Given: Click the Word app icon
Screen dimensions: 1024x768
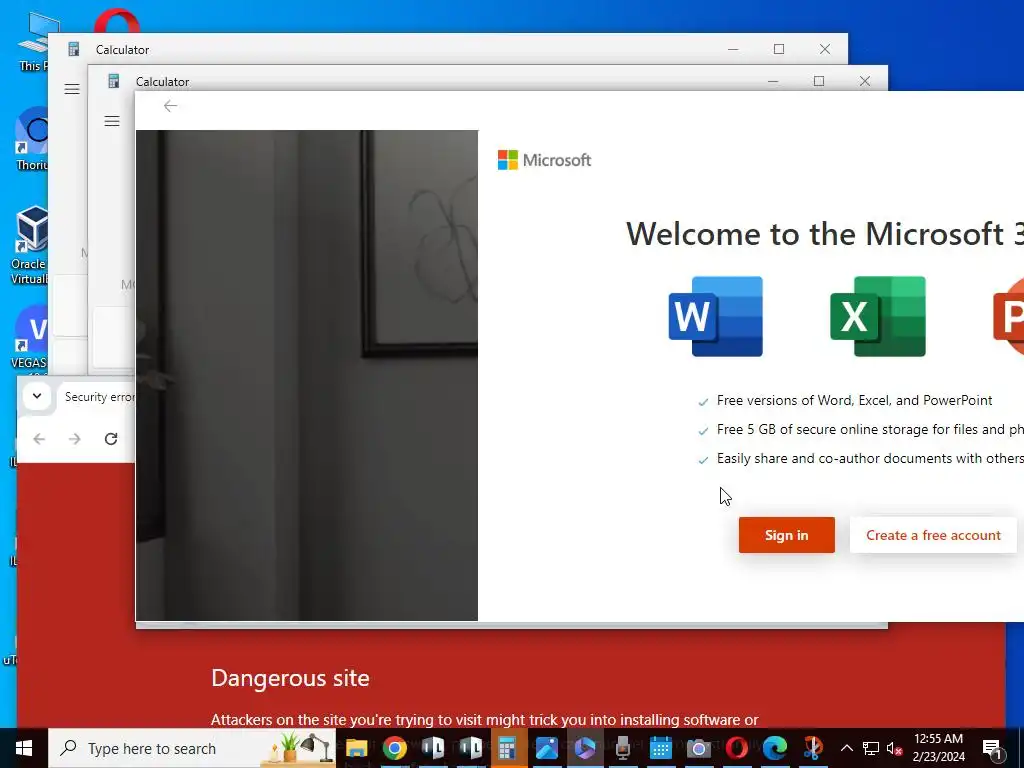Looking at the screenshot, I should click(x=716, y=316).
